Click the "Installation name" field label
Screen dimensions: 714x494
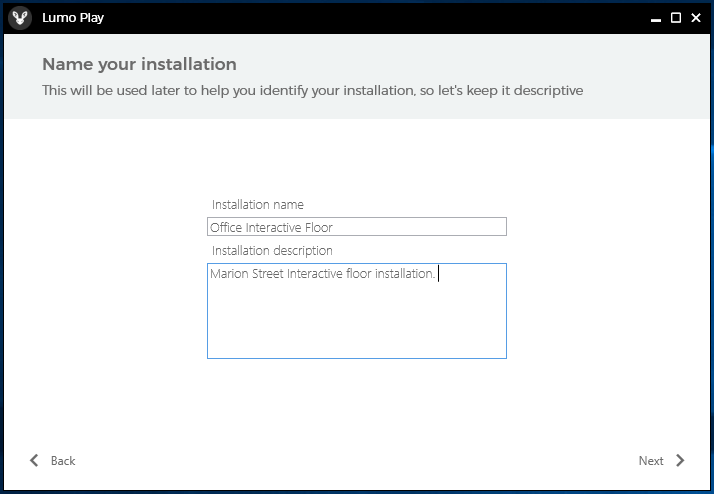(x=258, y=205)
